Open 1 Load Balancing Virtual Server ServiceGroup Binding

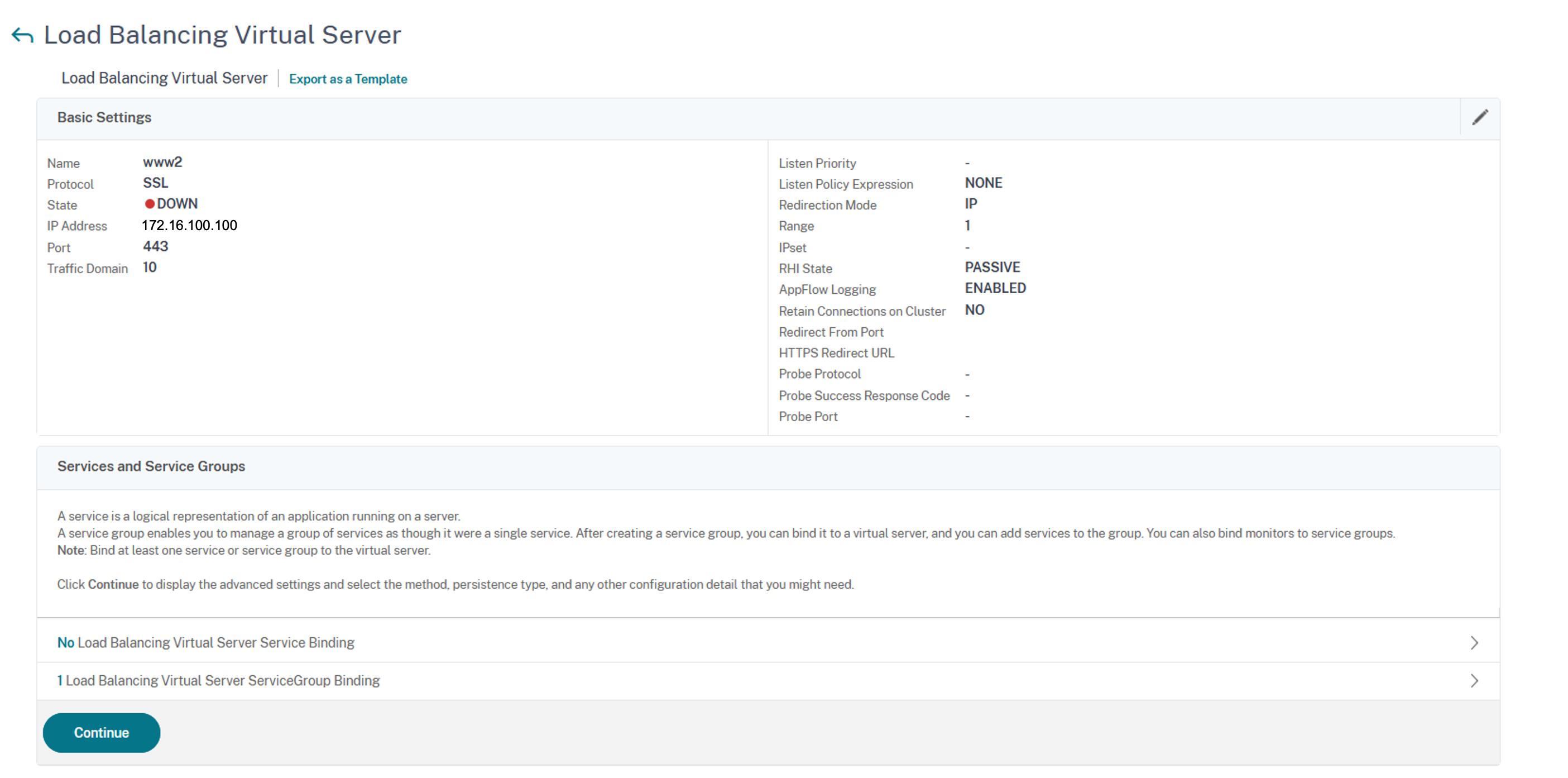tap(218, 680)
